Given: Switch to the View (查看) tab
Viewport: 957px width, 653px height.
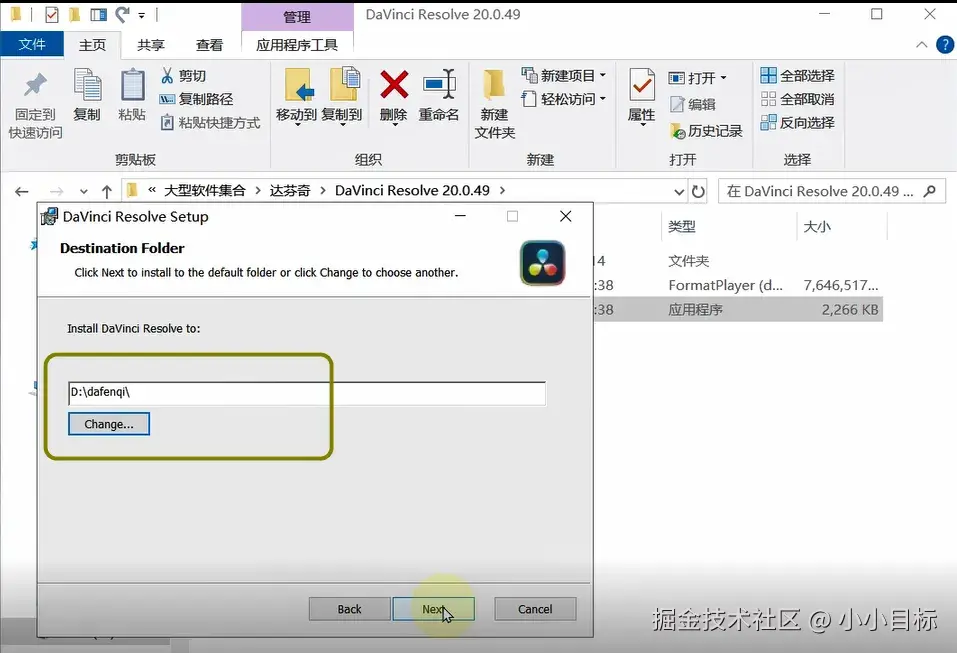Looking at the screenshot, I should pyautogui.click(x=209, y=45).
